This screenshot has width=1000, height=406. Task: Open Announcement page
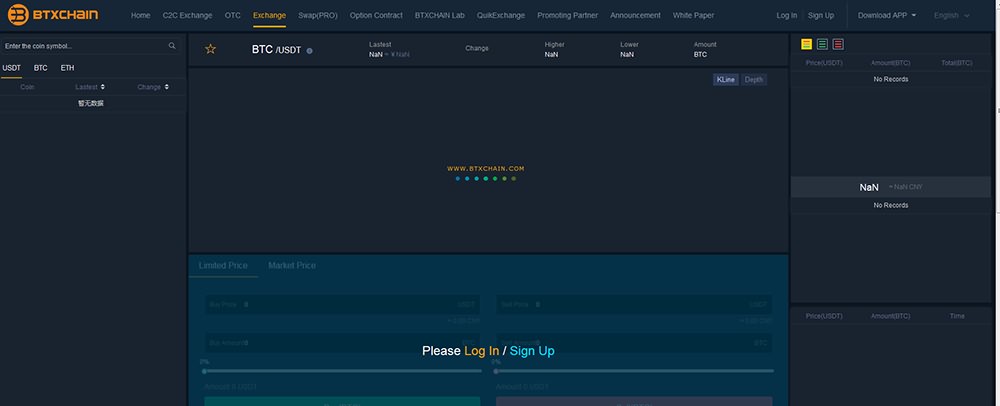tap(635, 15)
